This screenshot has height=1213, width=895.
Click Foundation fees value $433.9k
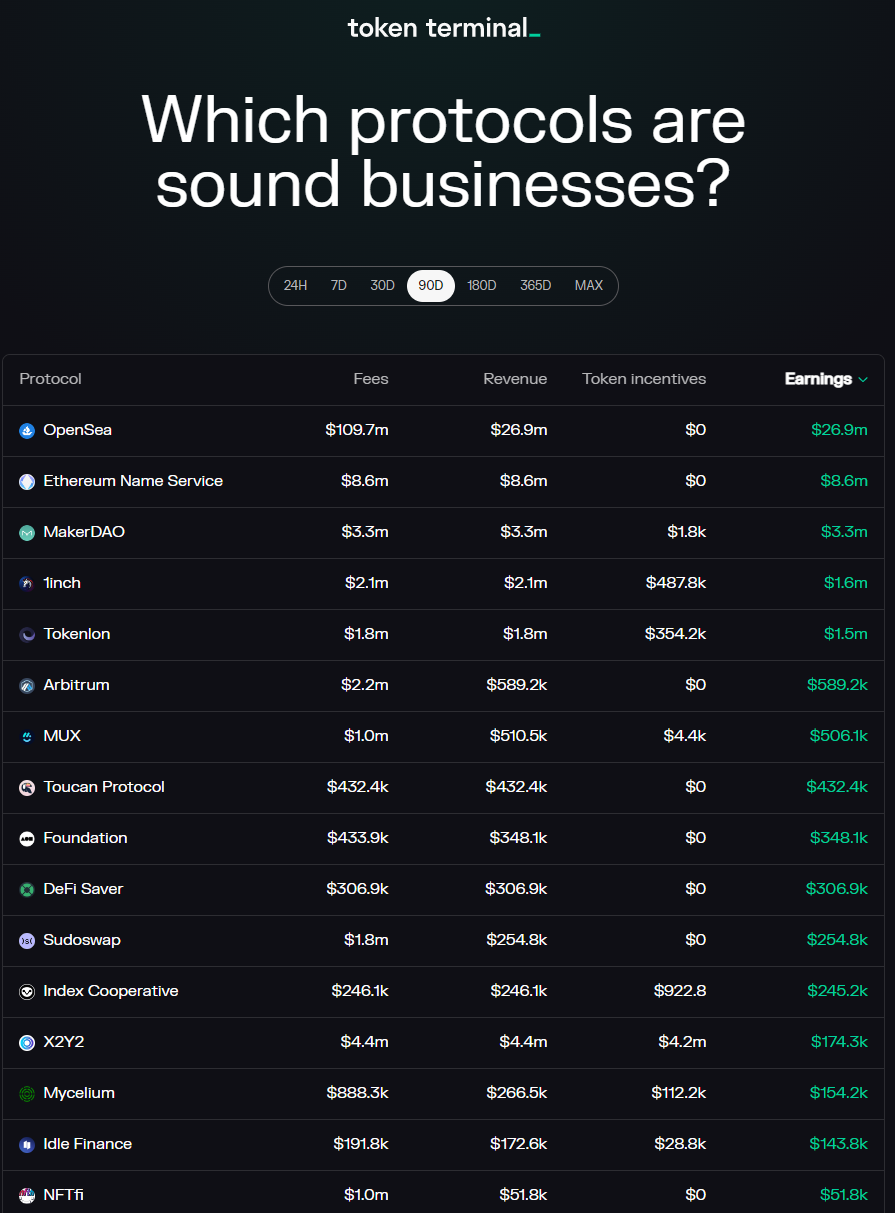358,838
